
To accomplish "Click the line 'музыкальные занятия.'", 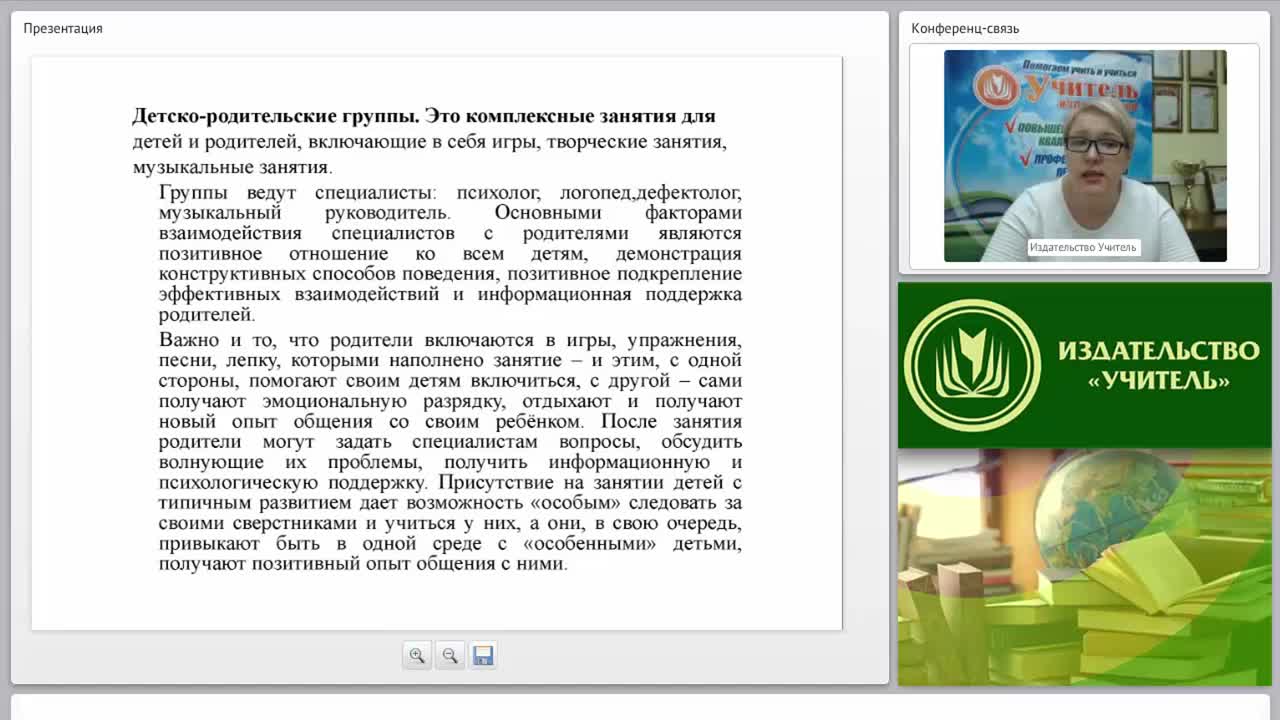I will pos(232,167).
